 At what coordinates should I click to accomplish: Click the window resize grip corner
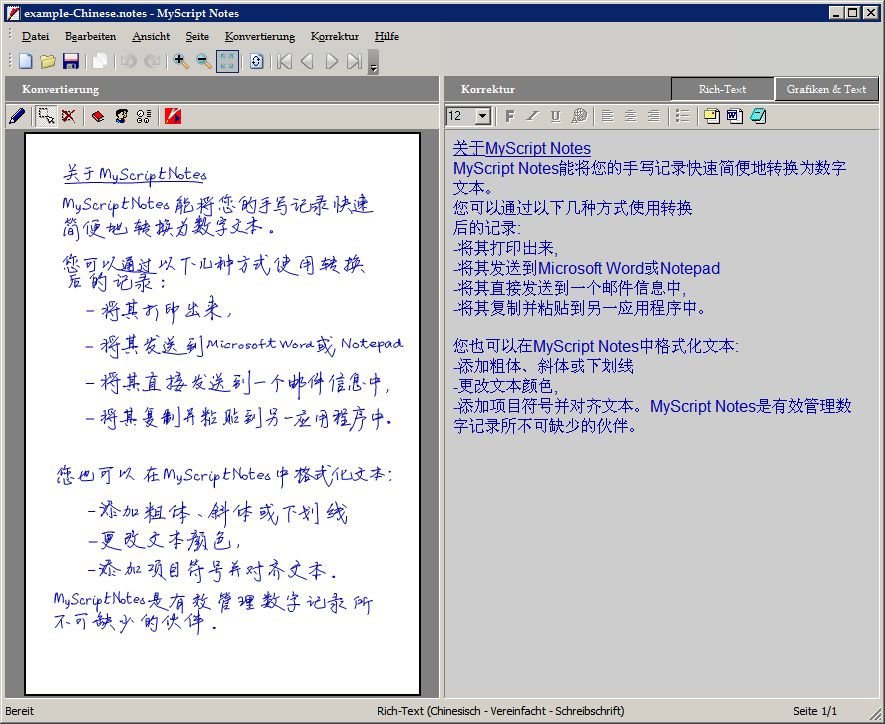pos(876,713)
